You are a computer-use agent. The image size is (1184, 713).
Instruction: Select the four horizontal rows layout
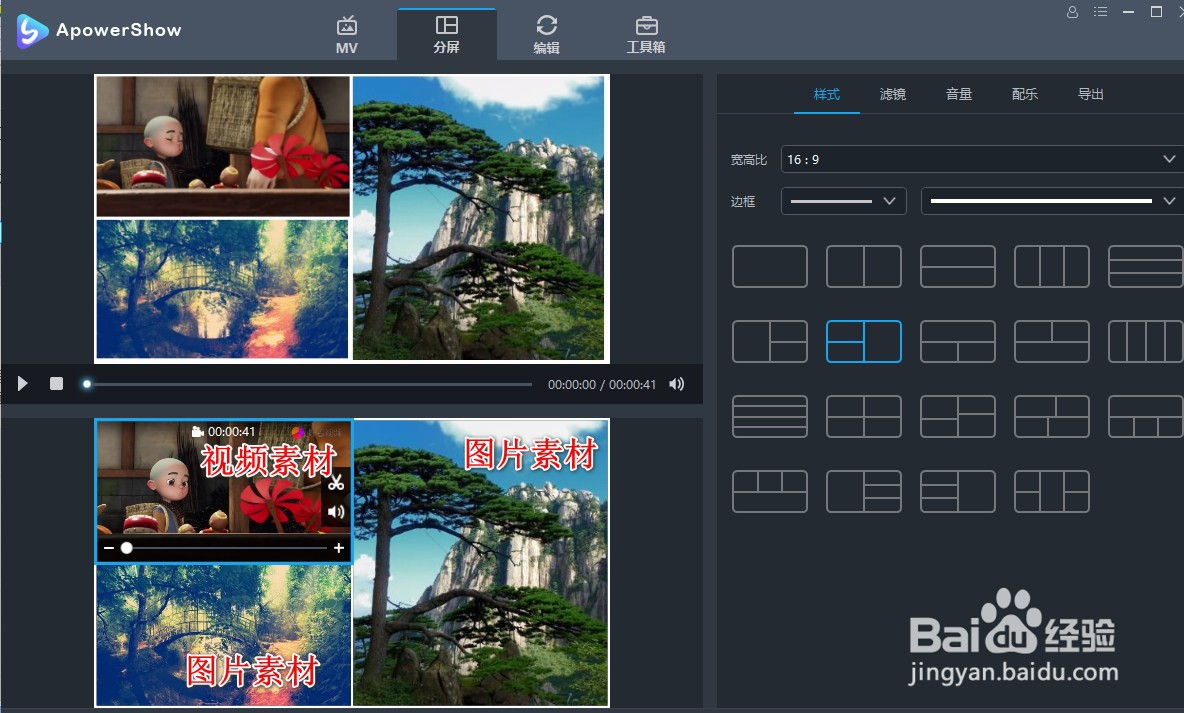769,416
